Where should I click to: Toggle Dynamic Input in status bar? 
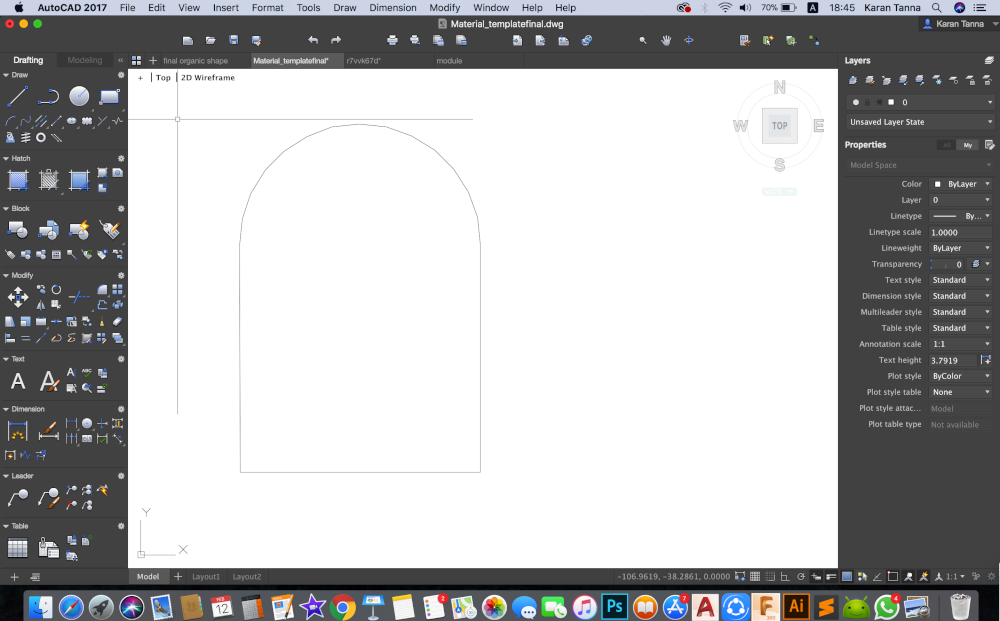816,576
